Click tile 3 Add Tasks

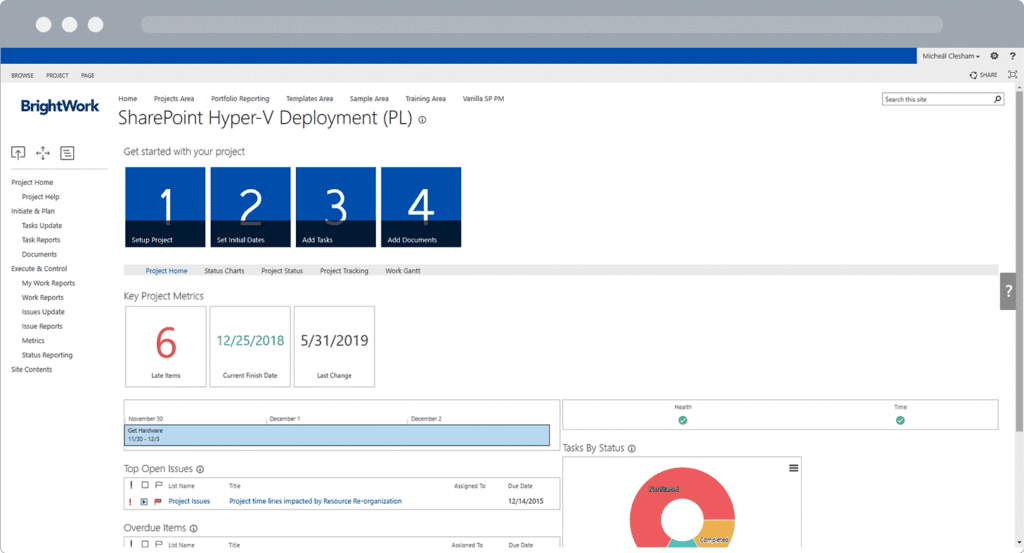click(336, 207)
